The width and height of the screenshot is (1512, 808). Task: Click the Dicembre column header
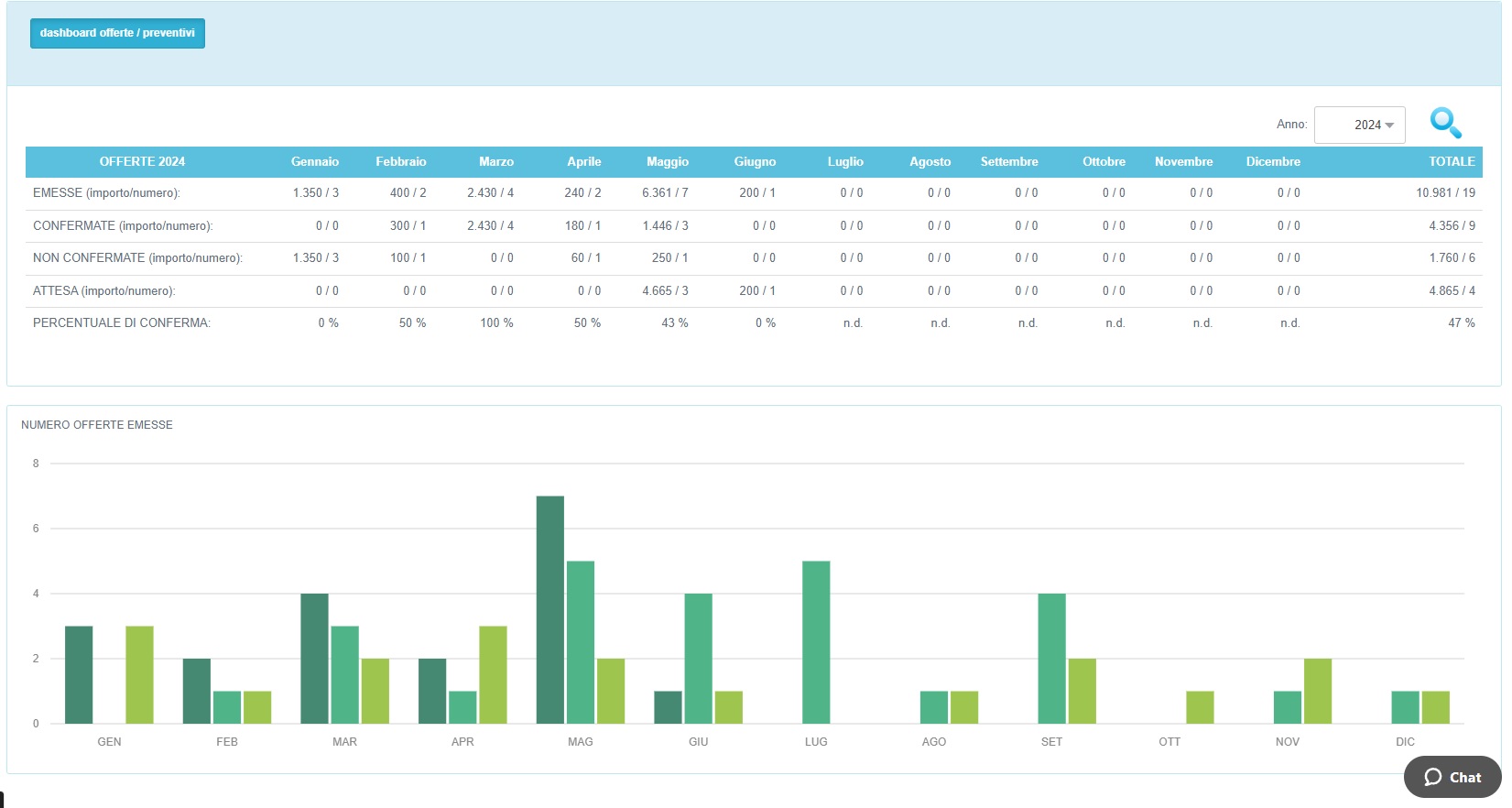[x=1272, y=162]
